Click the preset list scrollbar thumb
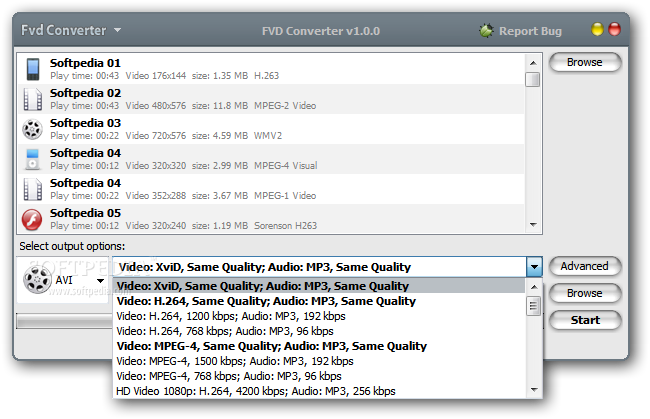 tap(534, 306)
